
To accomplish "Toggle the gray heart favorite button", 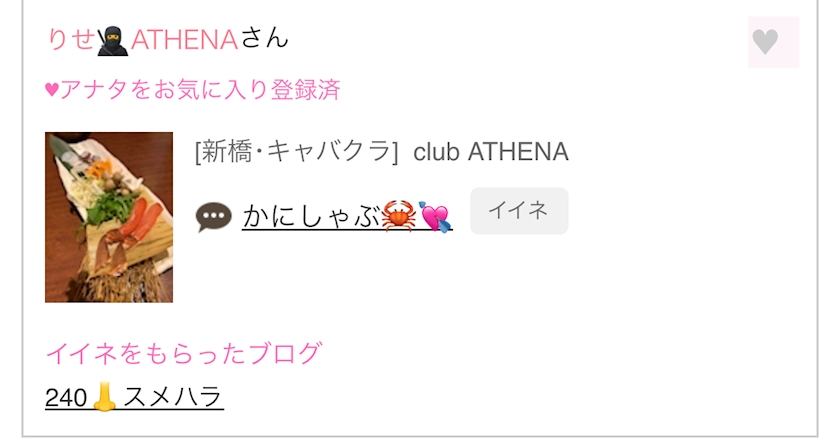I will (773, 42).
